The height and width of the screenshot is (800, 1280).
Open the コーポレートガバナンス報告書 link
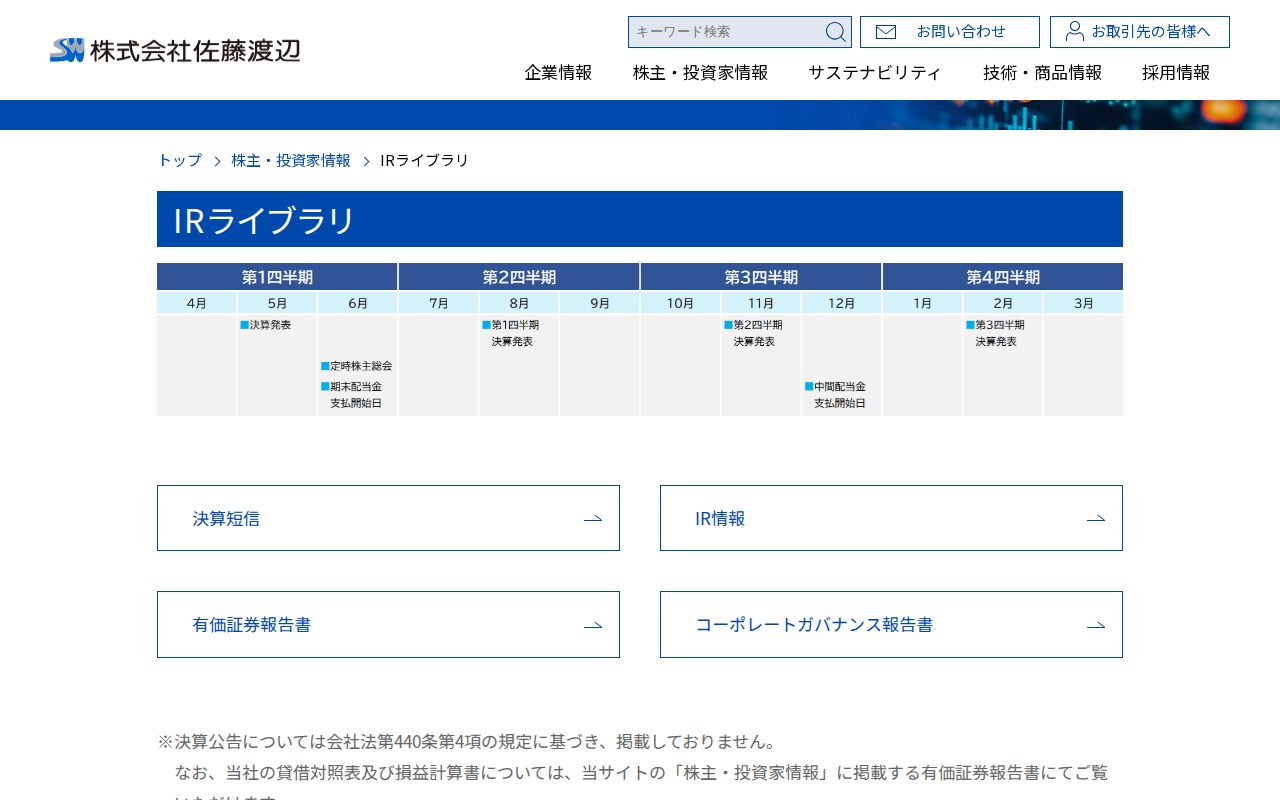pos(891,624)
